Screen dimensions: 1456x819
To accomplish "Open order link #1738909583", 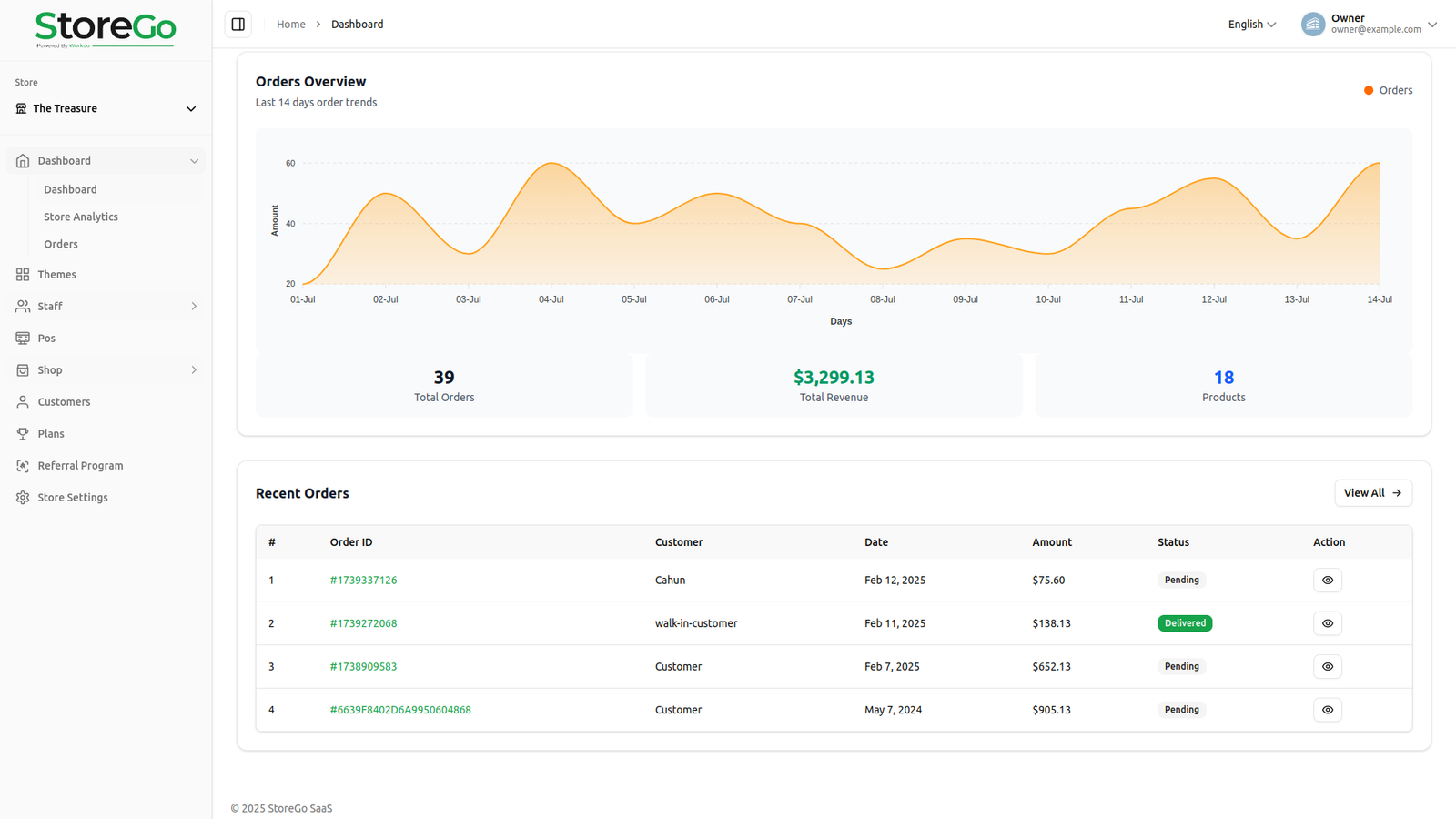I will tap(363, 667).
